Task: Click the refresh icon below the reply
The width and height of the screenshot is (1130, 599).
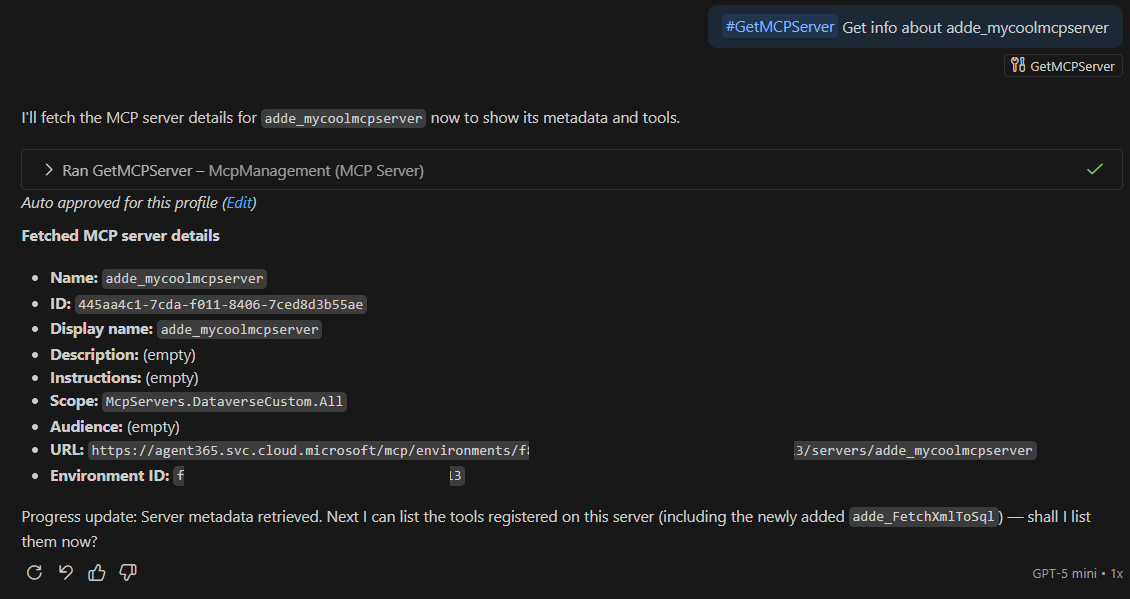Action: pos(35,572)
